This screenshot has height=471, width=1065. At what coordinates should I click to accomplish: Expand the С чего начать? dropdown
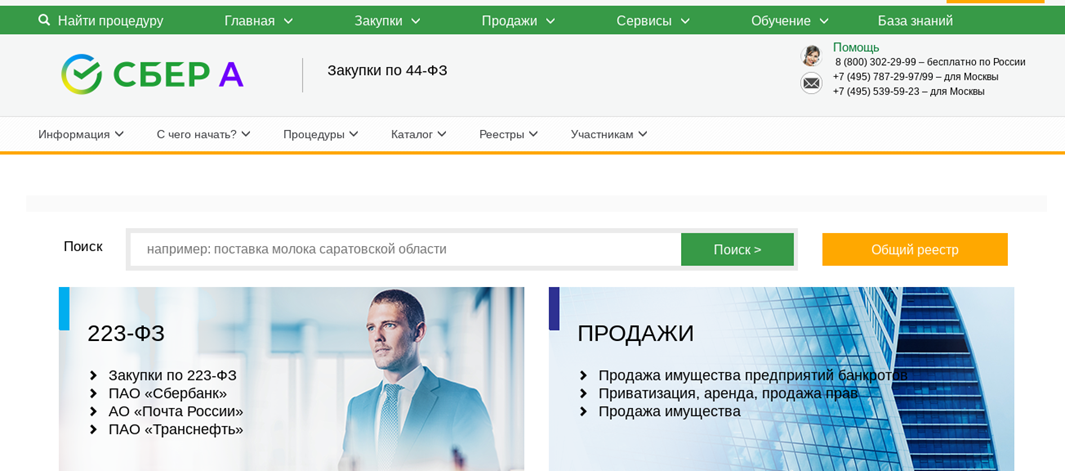click(x=203, y=134)
